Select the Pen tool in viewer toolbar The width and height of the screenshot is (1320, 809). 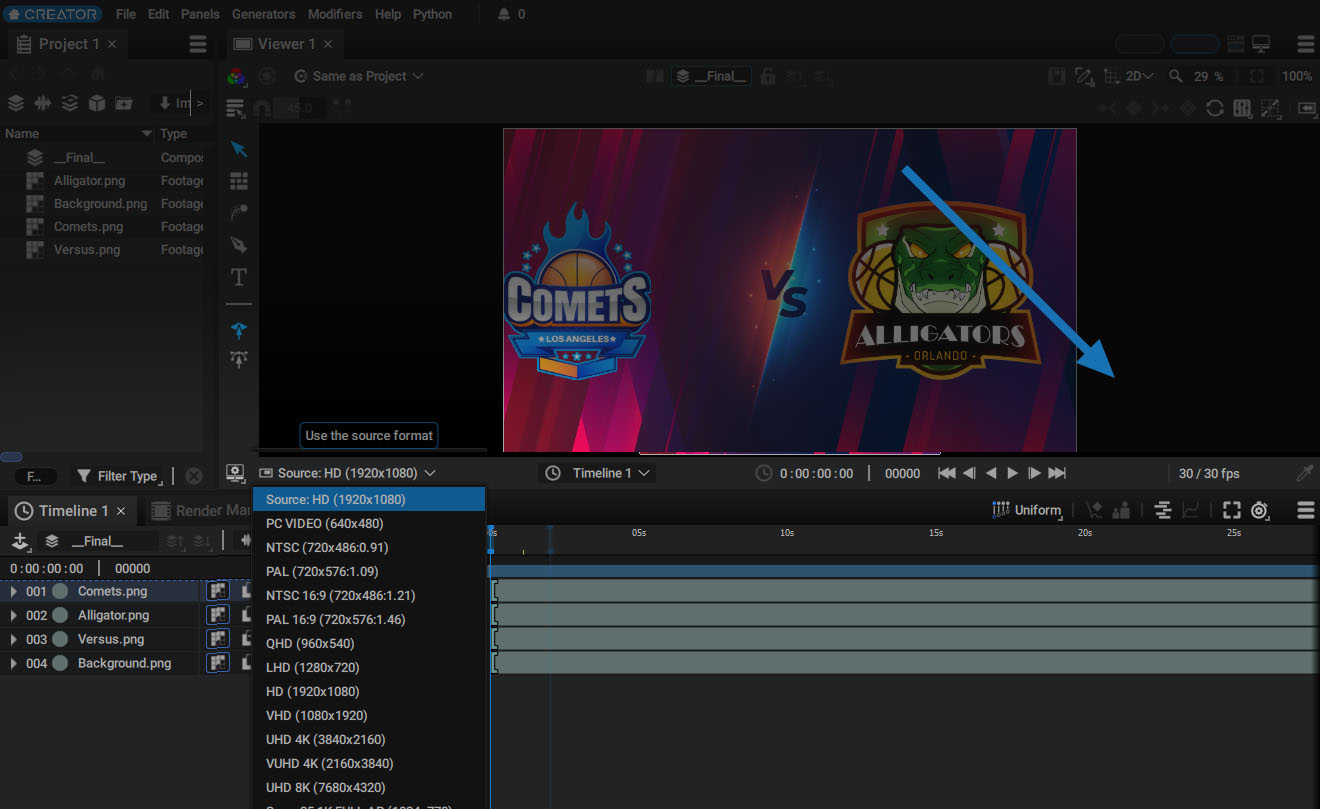(x=239, y=244)
